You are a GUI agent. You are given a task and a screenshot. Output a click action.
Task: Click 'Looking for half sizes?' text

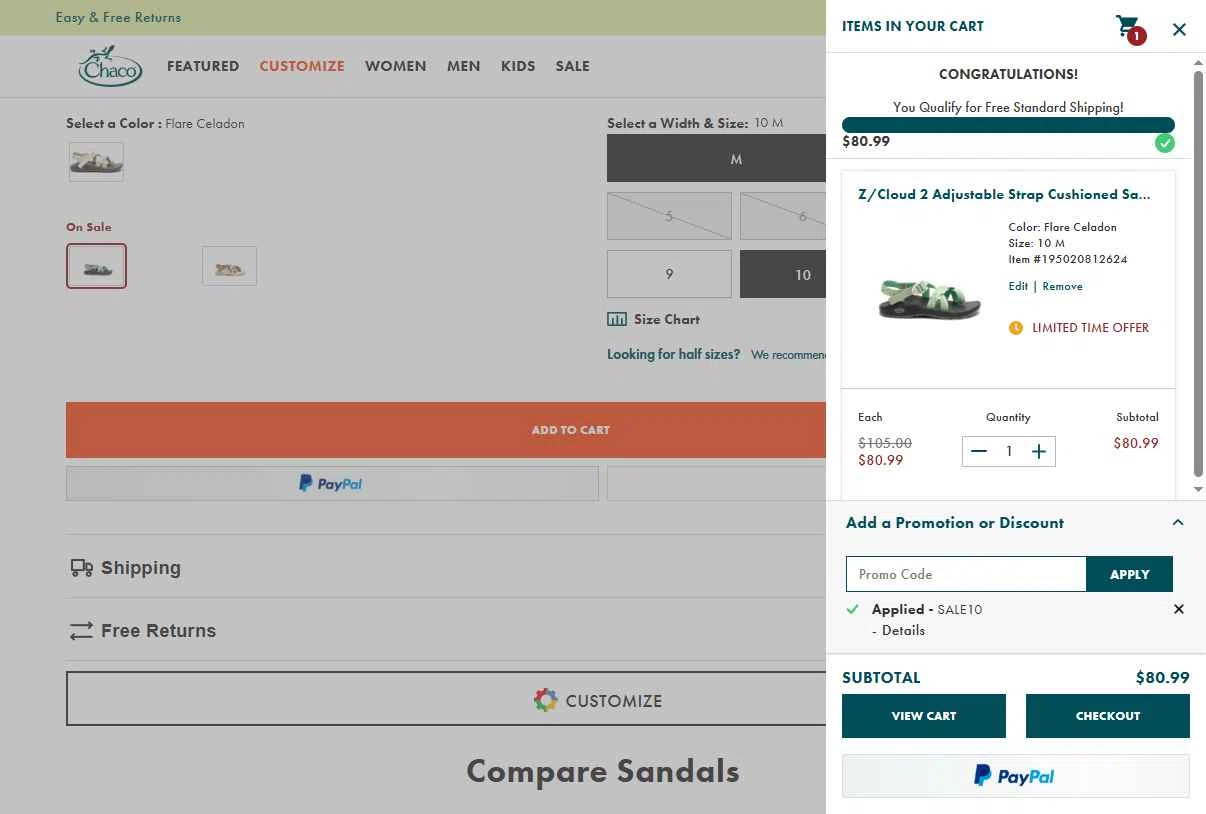[x=674, y=354]
